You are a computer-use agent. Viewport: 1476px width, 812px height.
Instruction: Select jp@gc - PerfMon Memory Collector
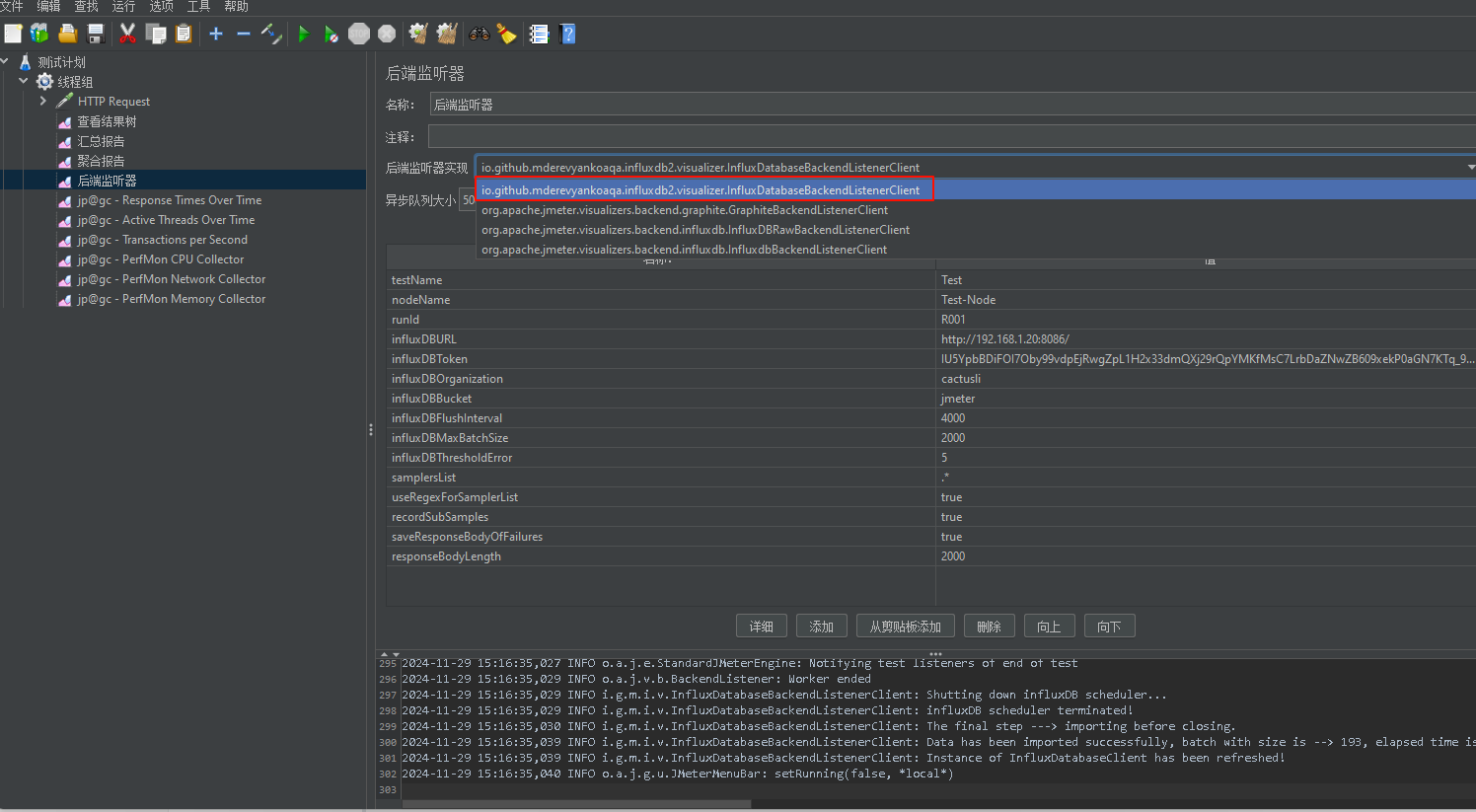[172, 299]
